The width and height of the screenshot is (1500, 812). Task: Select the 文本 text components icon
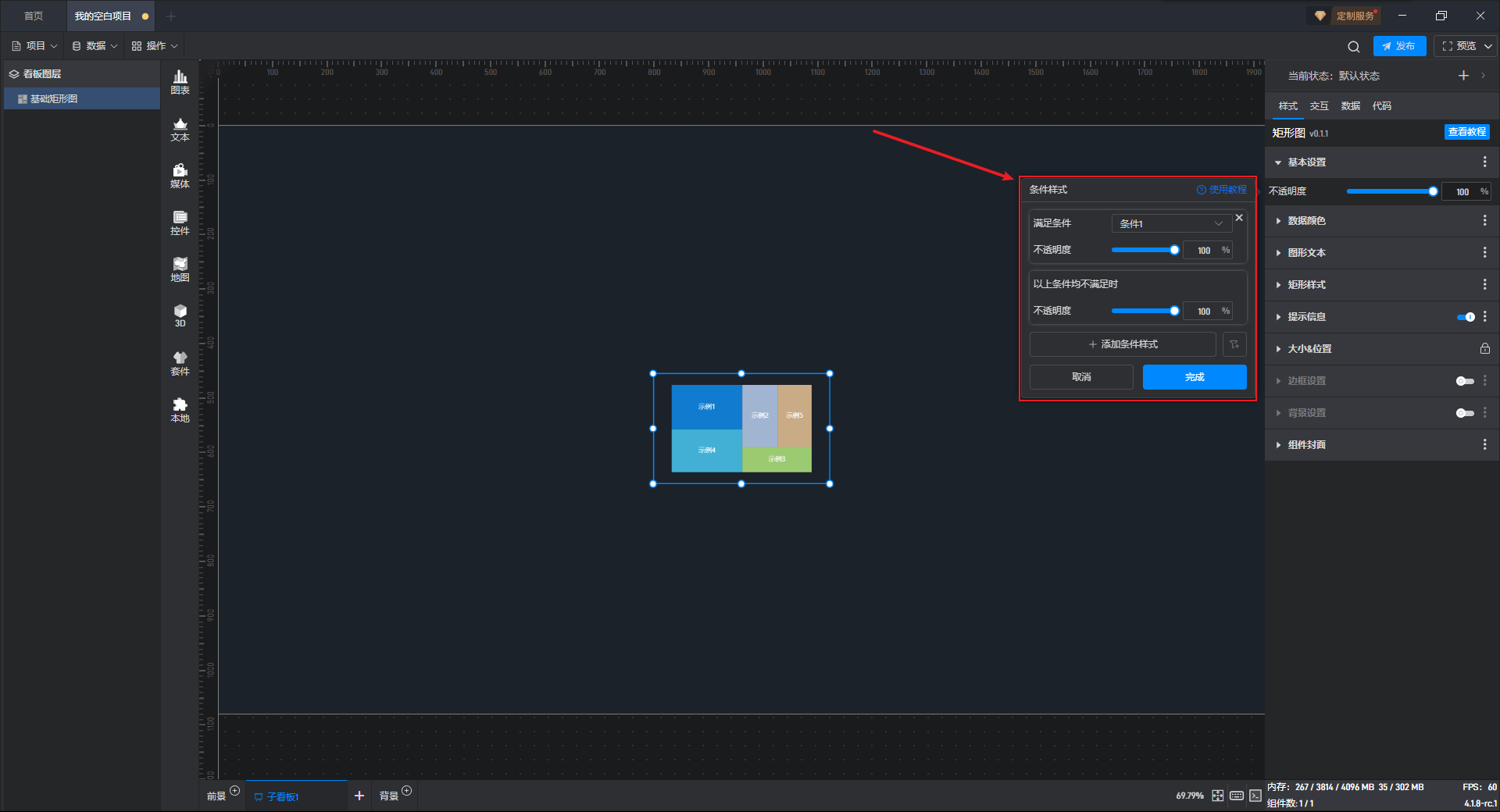click(180, 128)
